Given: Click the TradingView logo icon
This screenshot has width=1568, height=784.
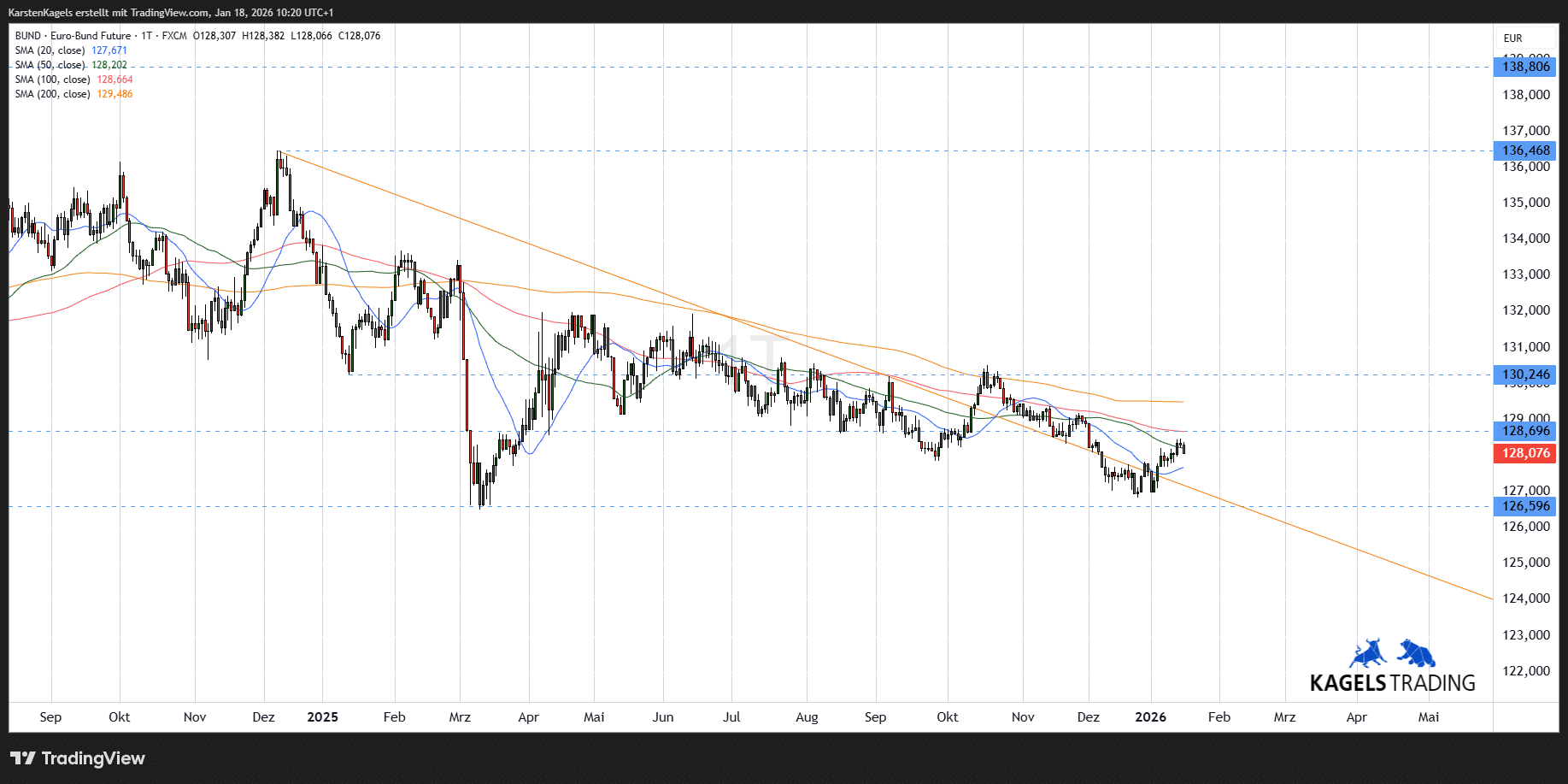Looking at the screenshot, I should (23, 758).
